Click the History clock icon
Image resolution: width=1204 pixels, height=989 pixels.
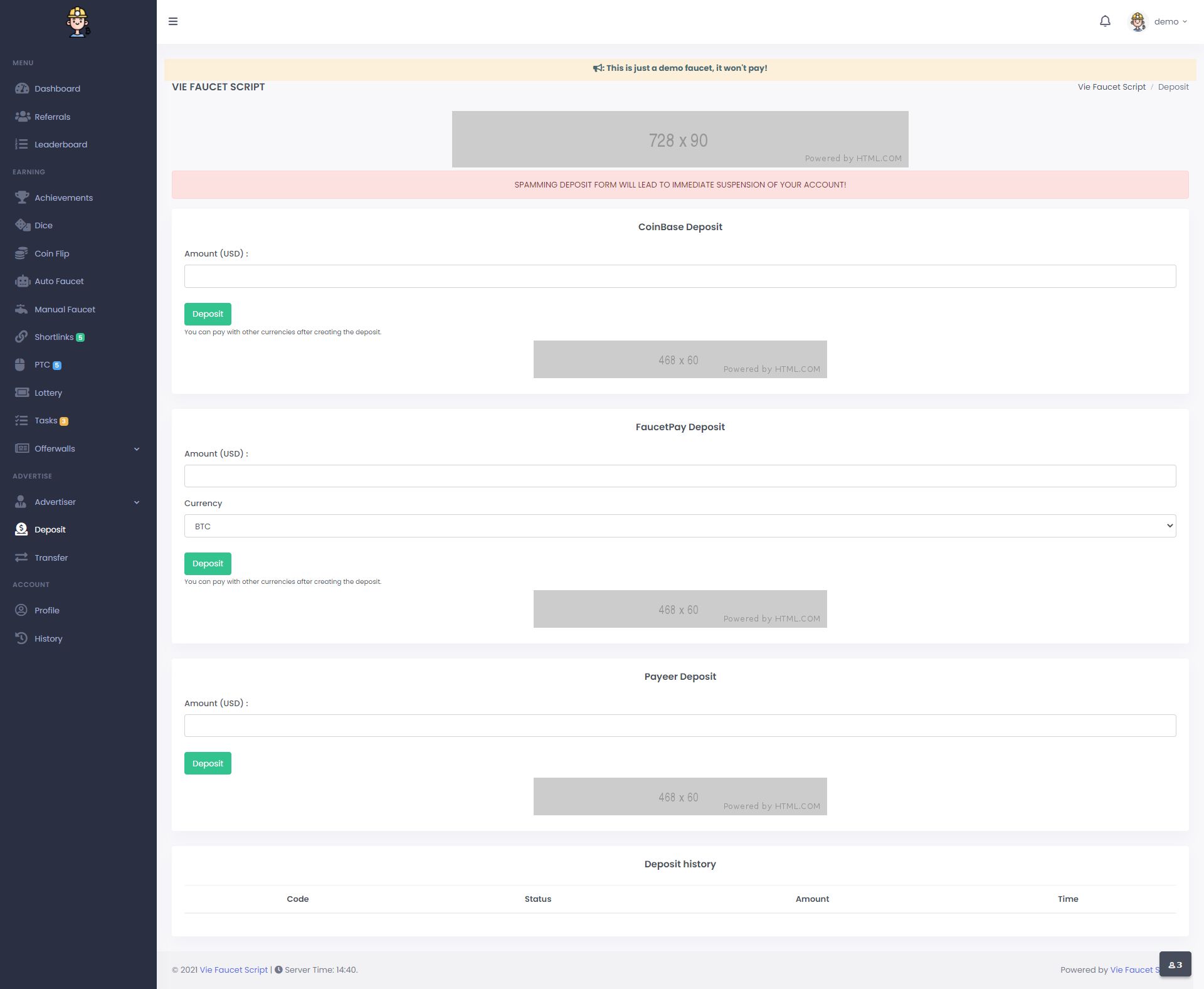(x=22, y=638)
